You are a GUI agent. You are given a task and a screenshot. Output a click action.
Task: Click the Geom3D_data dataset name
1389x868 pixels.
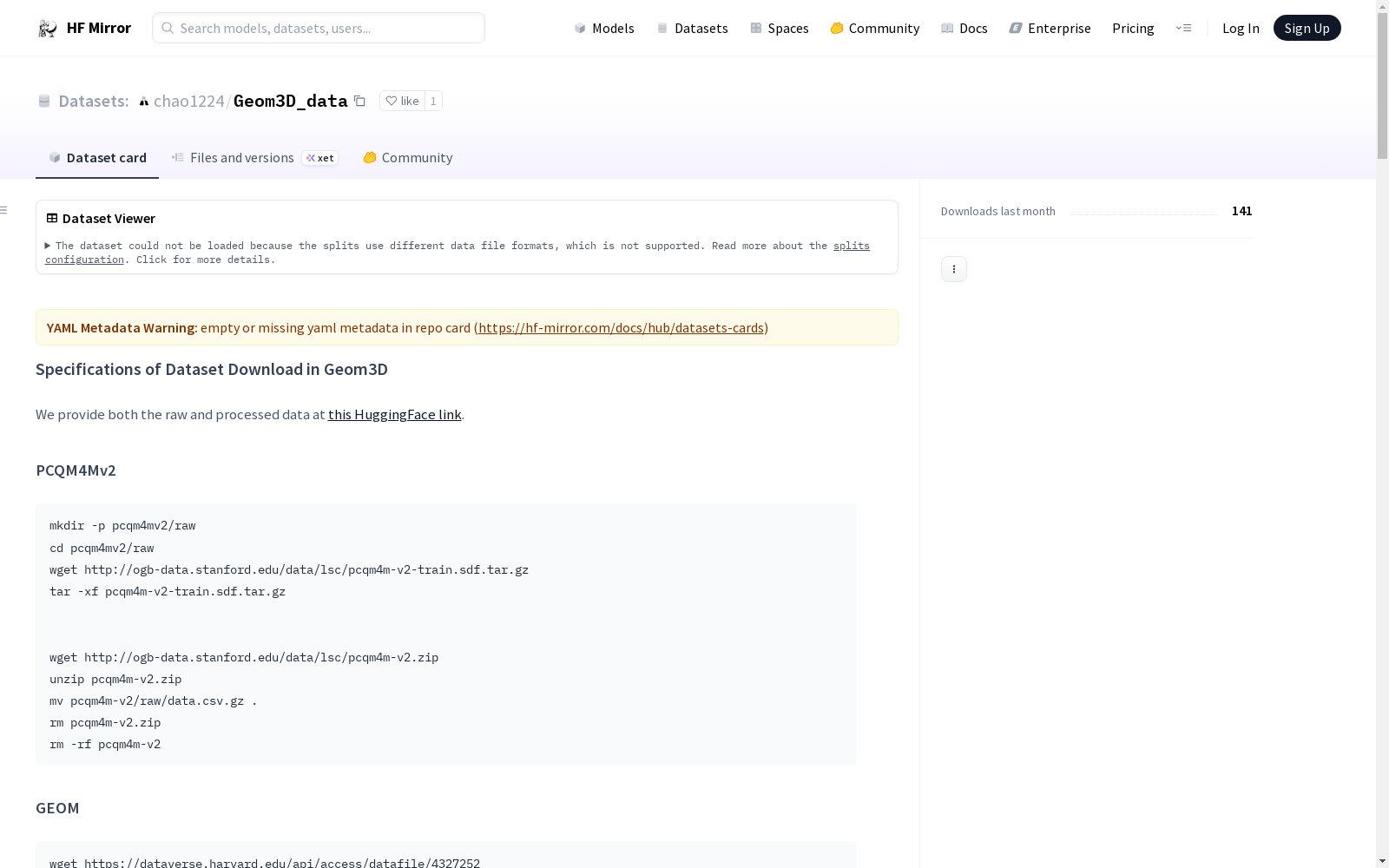click(x=291, y=101)
